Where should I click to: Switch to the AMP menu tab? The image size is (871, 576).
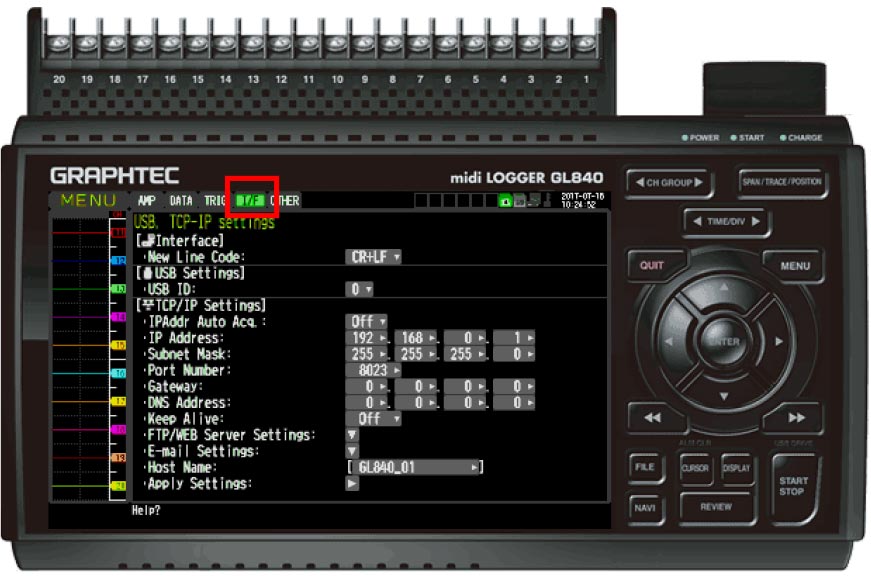(147, 201)
